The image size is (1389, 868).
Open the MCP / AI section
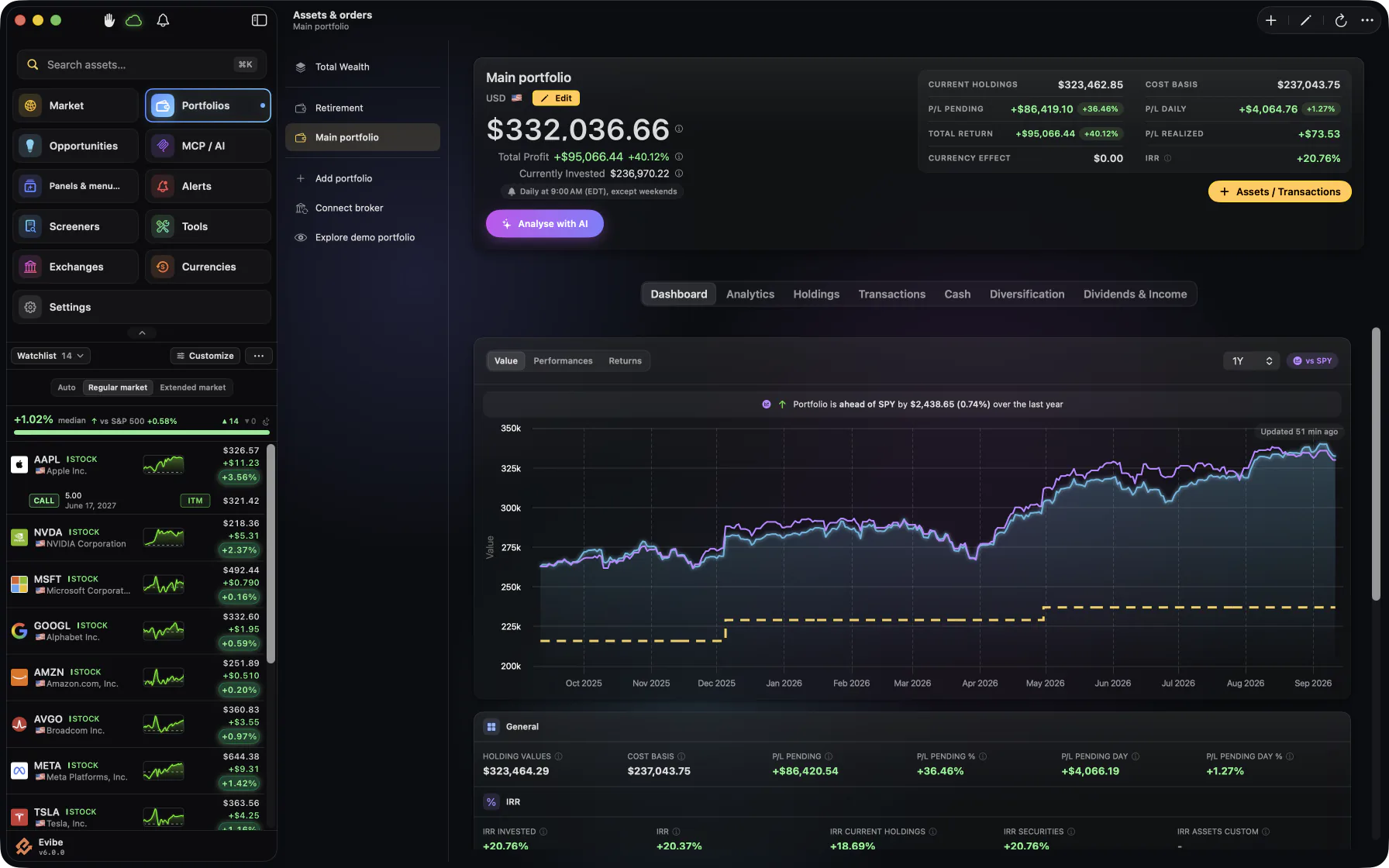pyautogui.click(x=208, y=146)
